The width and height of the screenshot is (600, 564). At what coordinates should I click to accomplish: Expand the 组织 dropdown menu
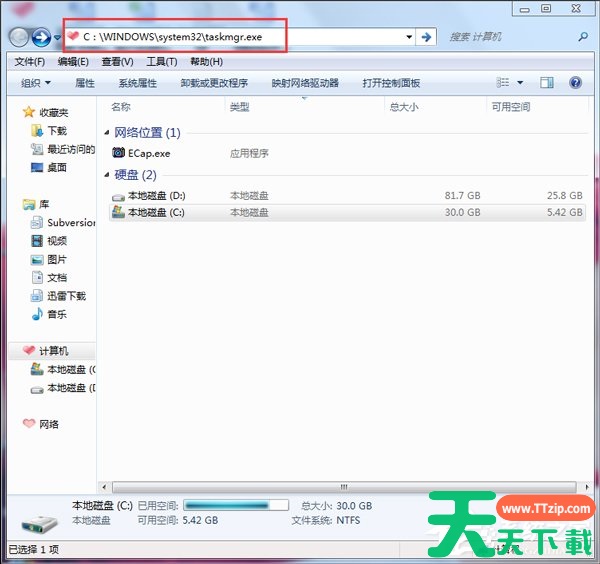35,83
